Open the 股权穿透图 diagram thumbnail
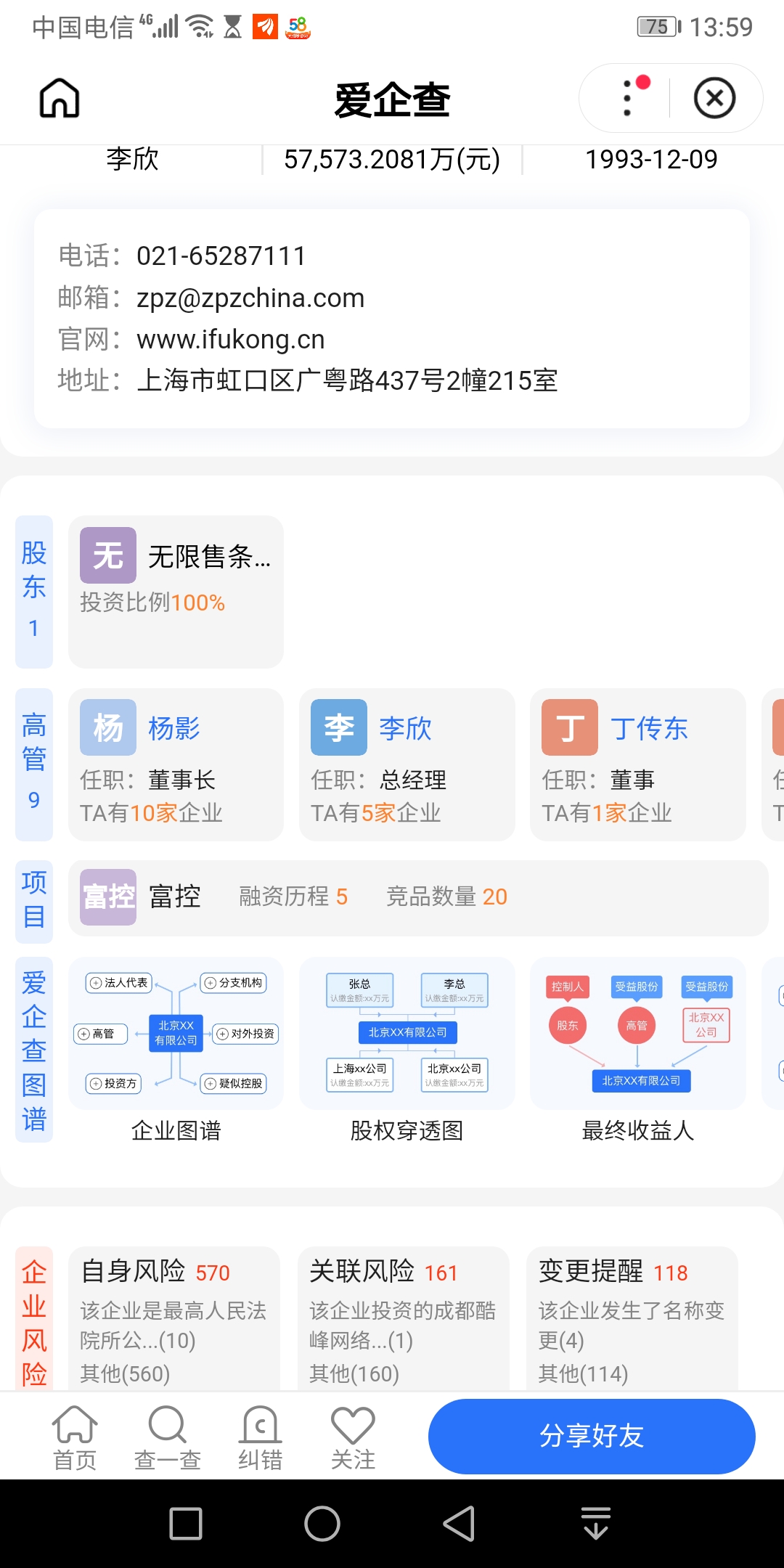The width and height of the screenshot is (784, 1568). [407, 1033]
